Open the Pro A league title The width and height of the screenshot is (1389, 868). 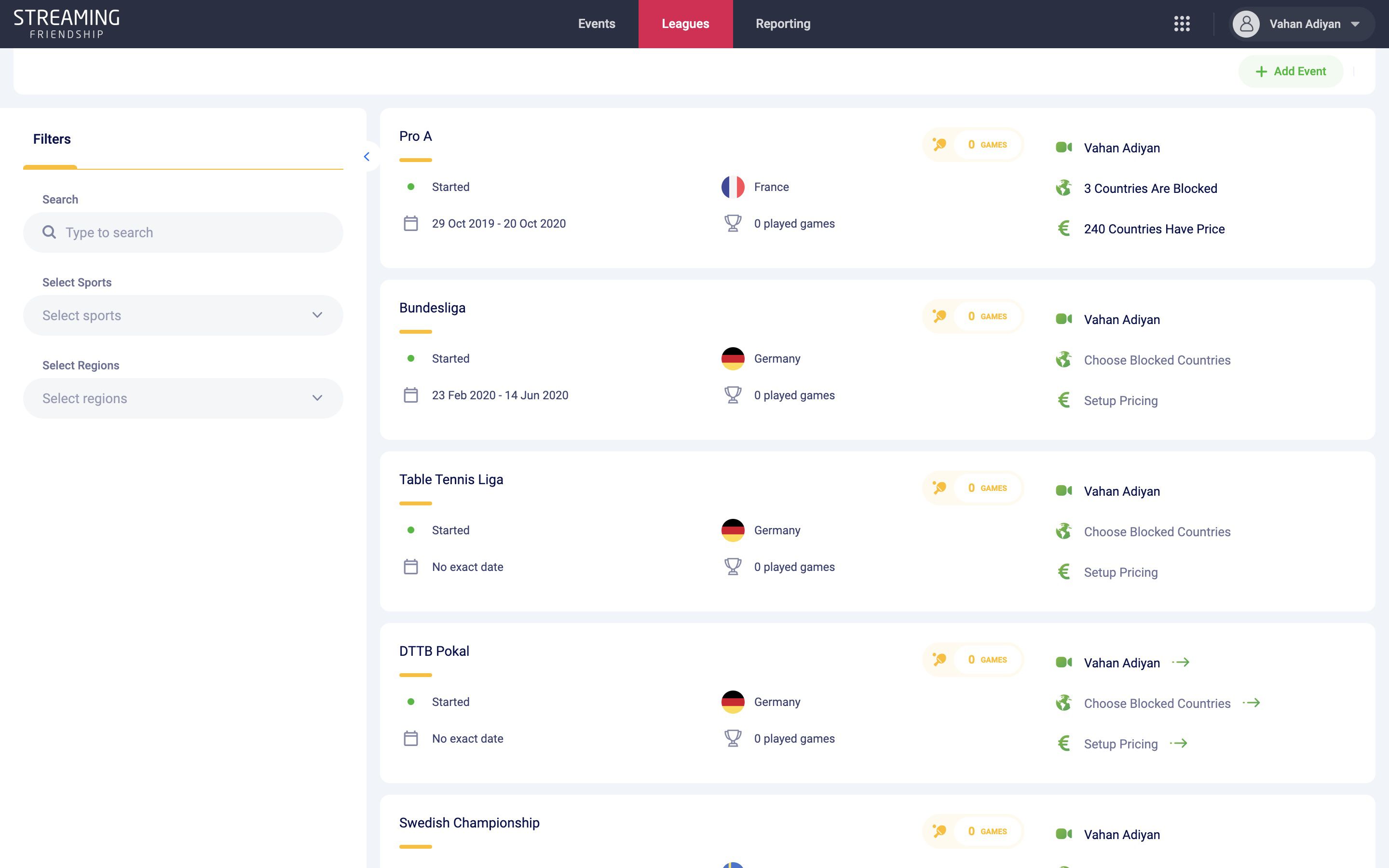[416, 136]
